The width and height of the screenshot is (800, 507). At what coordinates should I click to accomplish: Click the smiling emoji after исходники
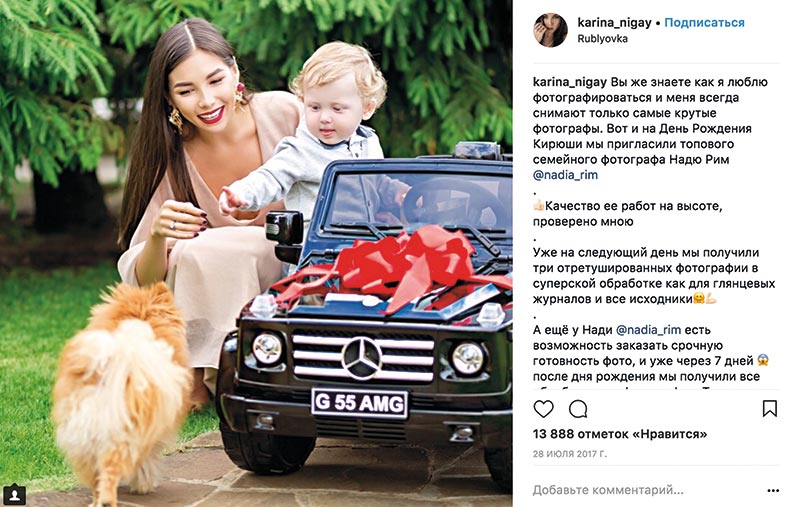tap(699, 299)
